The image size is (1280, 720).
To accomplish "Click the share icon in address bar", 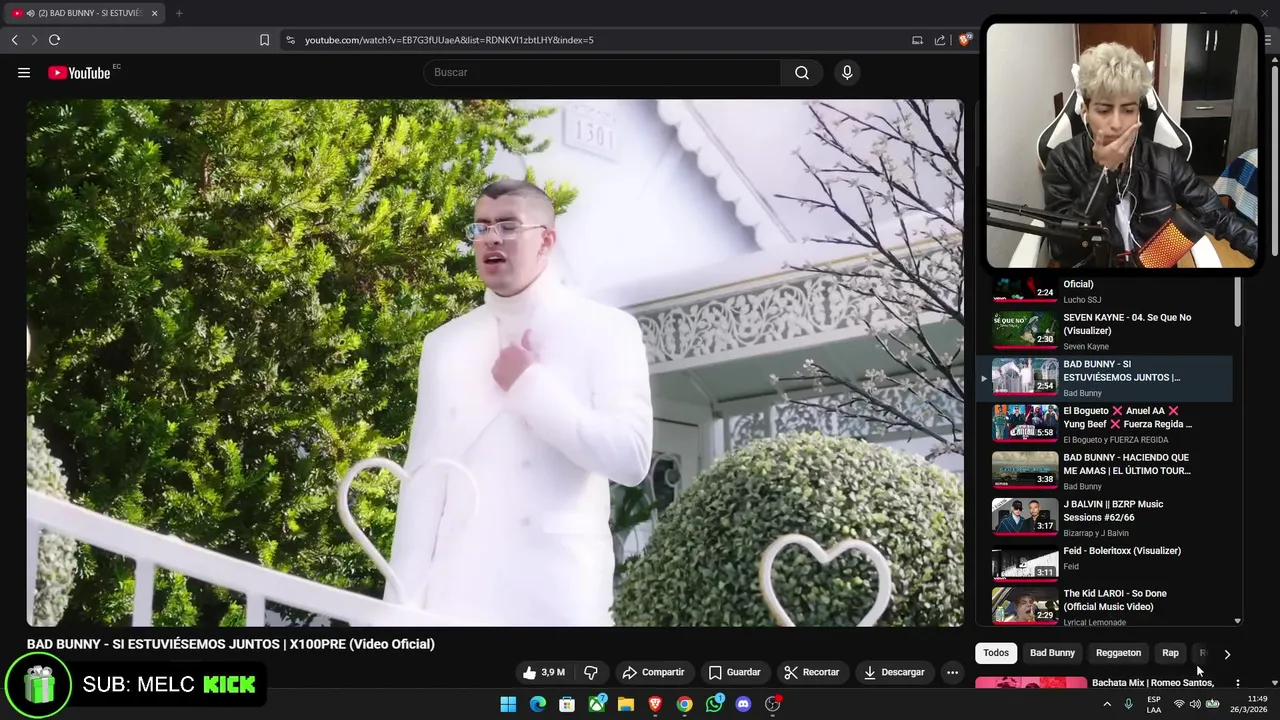I will [940, 40].
